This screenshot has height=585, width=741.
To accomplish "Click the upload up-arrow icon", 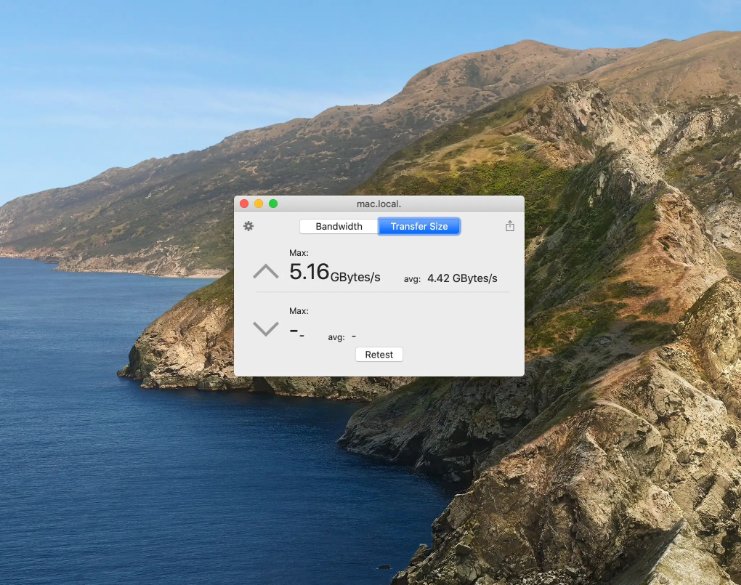I will click(266, 271).
